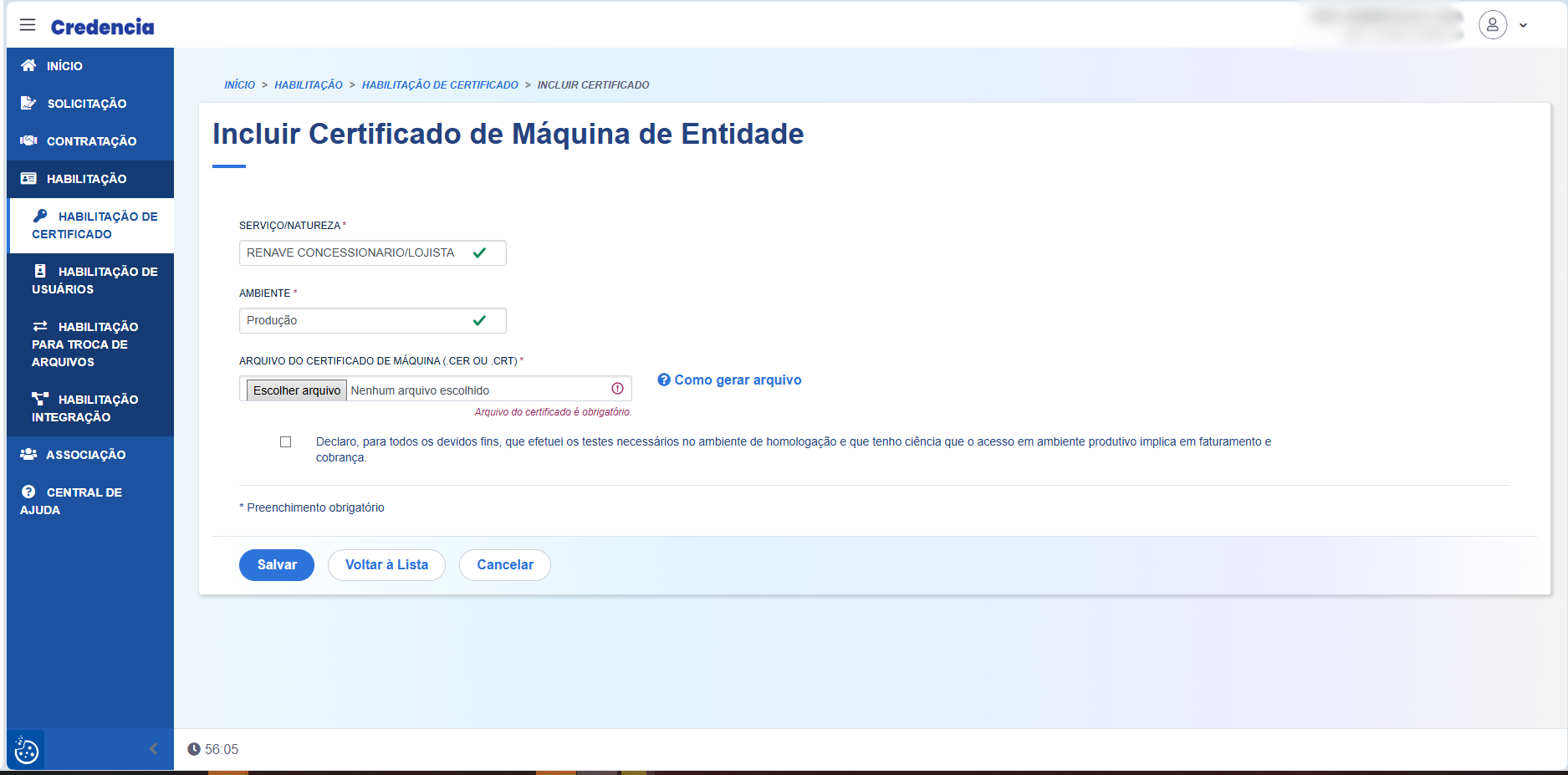Collapse the Habilitação menu section
Screen dimensions: 1568x775
click(90, 179)
